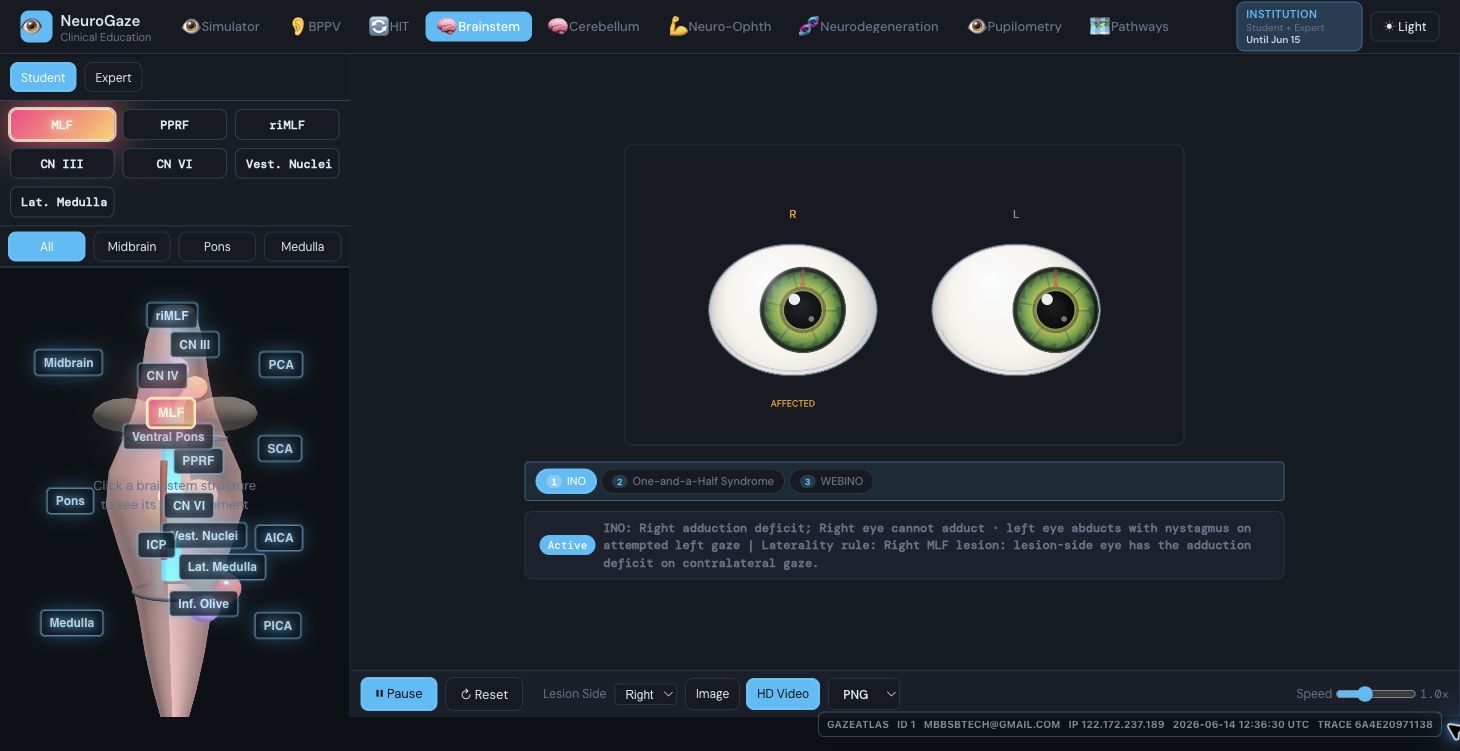Choose the CN III lesion button
The width and height of the screenshot is (1460, 751).
pos(62,163)
